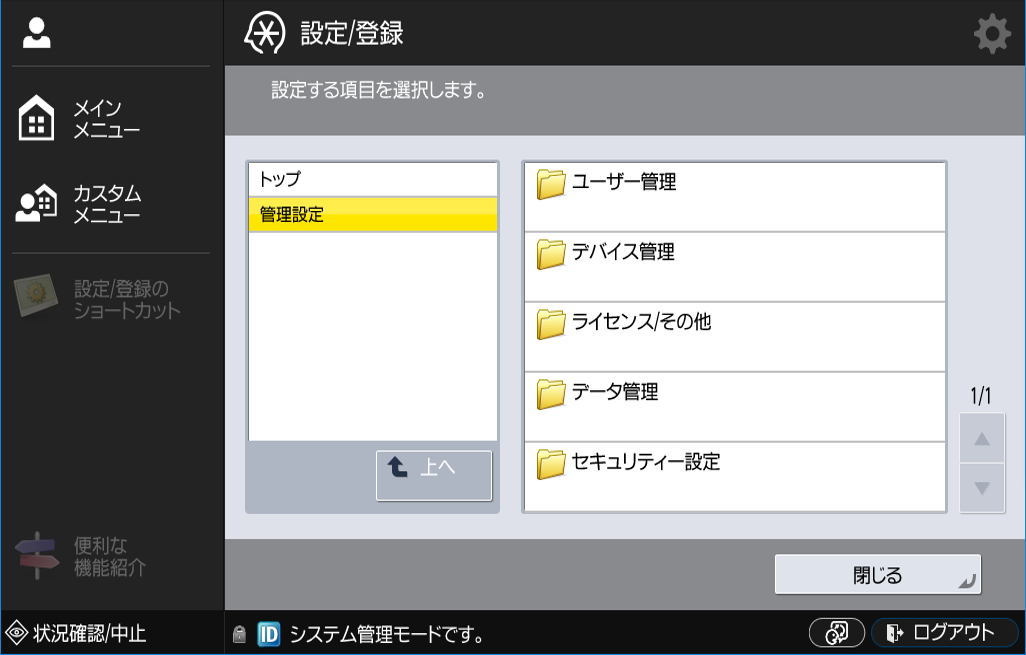Viewport: 1026px width, 655px height.
Task: Select トップ in the navigation list
Action: tap(373, 179)
